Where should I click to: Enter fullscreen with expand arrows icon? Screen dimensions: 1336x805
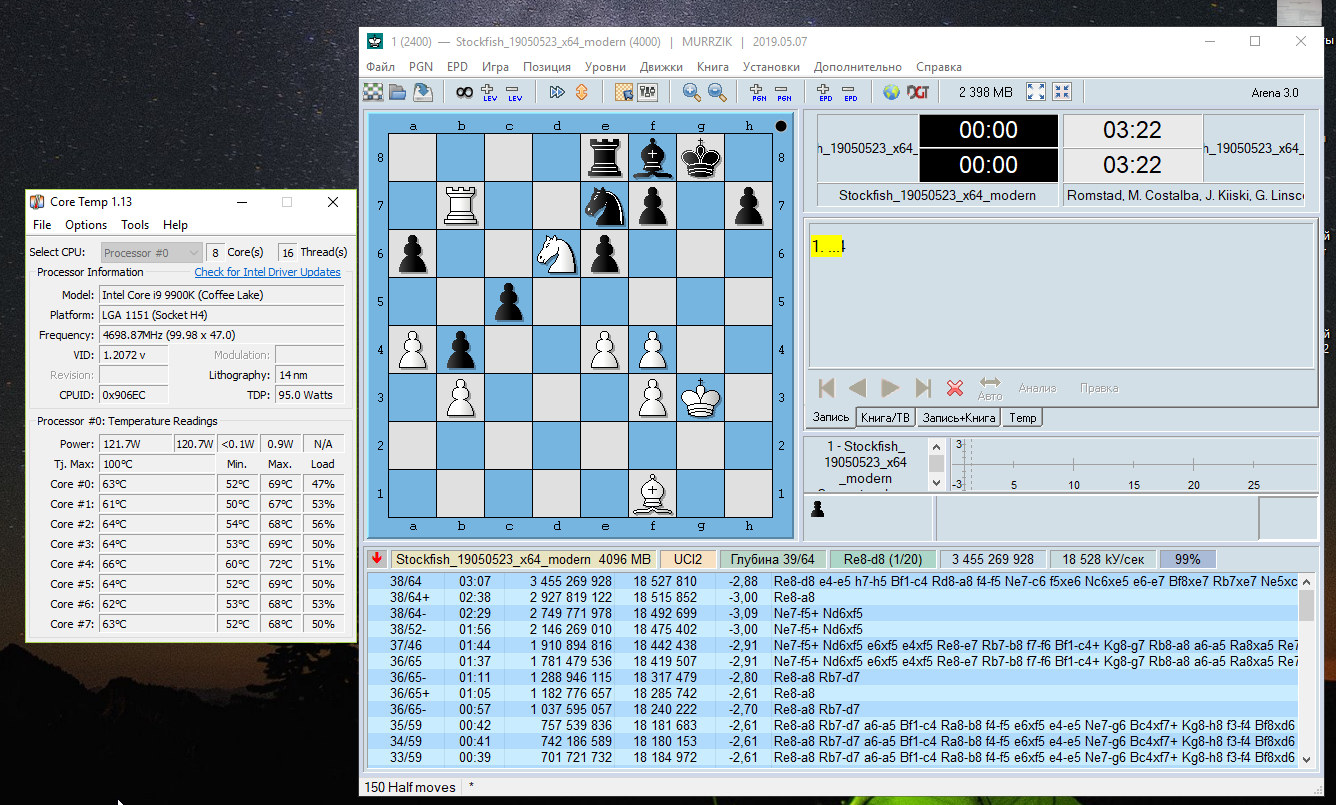[x=1036, y=92]
